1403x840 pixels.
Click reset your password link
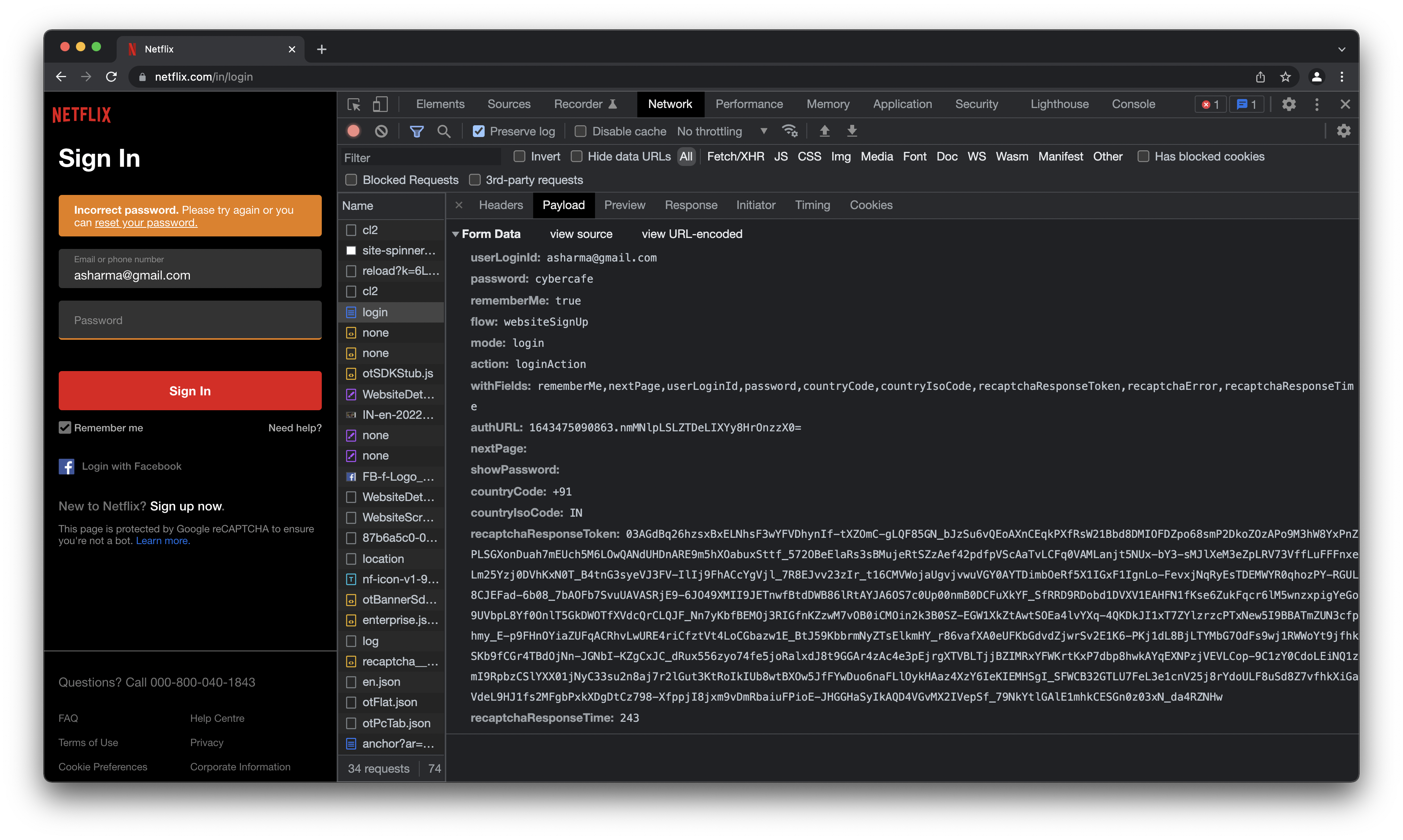tap(146, 222)
